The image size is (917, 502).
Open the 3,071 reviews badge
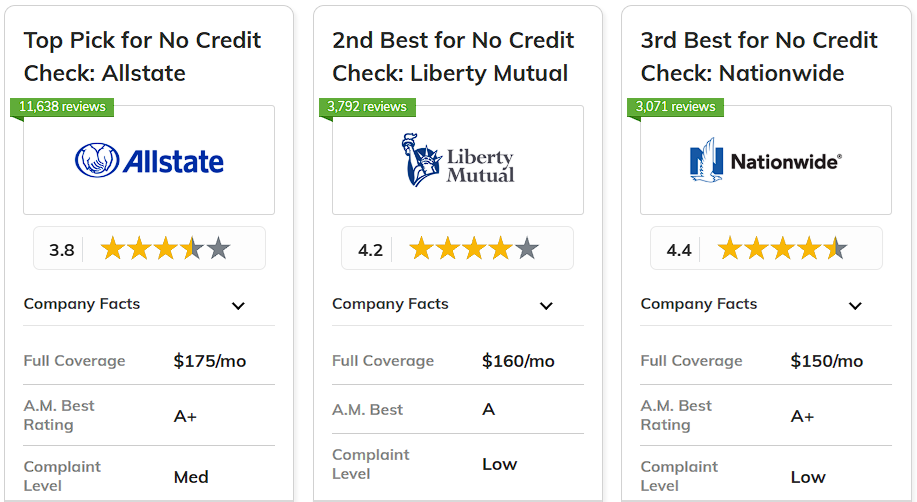point(675,107)
